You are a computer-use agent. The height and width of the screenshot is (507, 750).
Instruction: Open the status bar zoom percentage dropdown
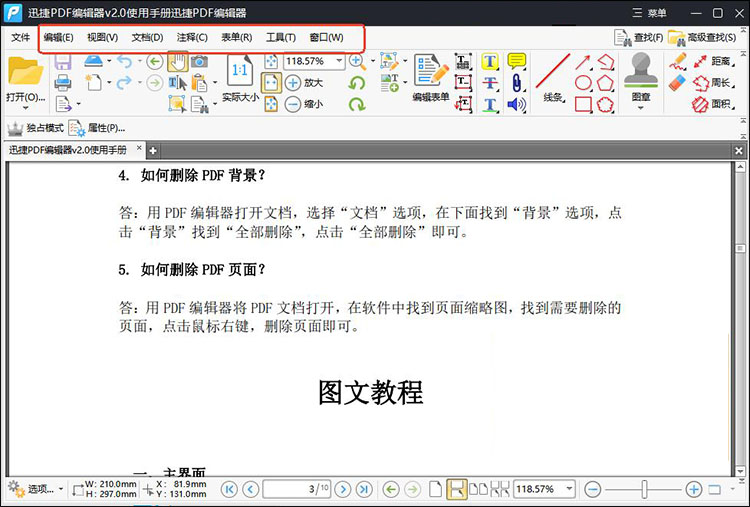(x=569, y=489)
